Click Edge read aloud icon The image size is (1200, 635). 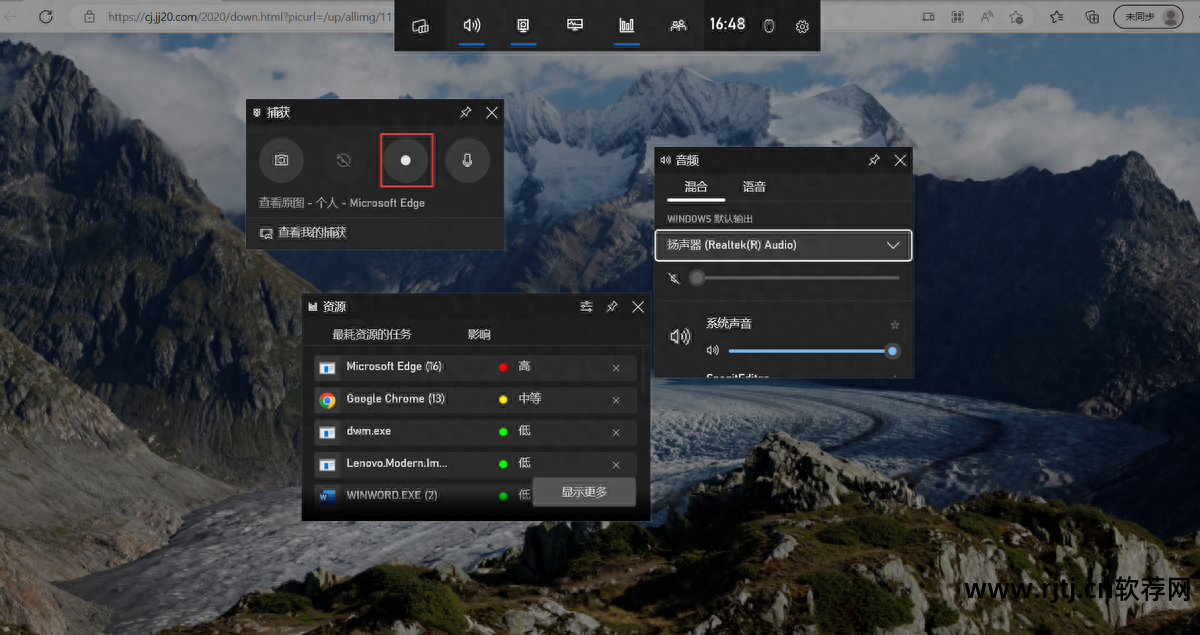[987, 17]
